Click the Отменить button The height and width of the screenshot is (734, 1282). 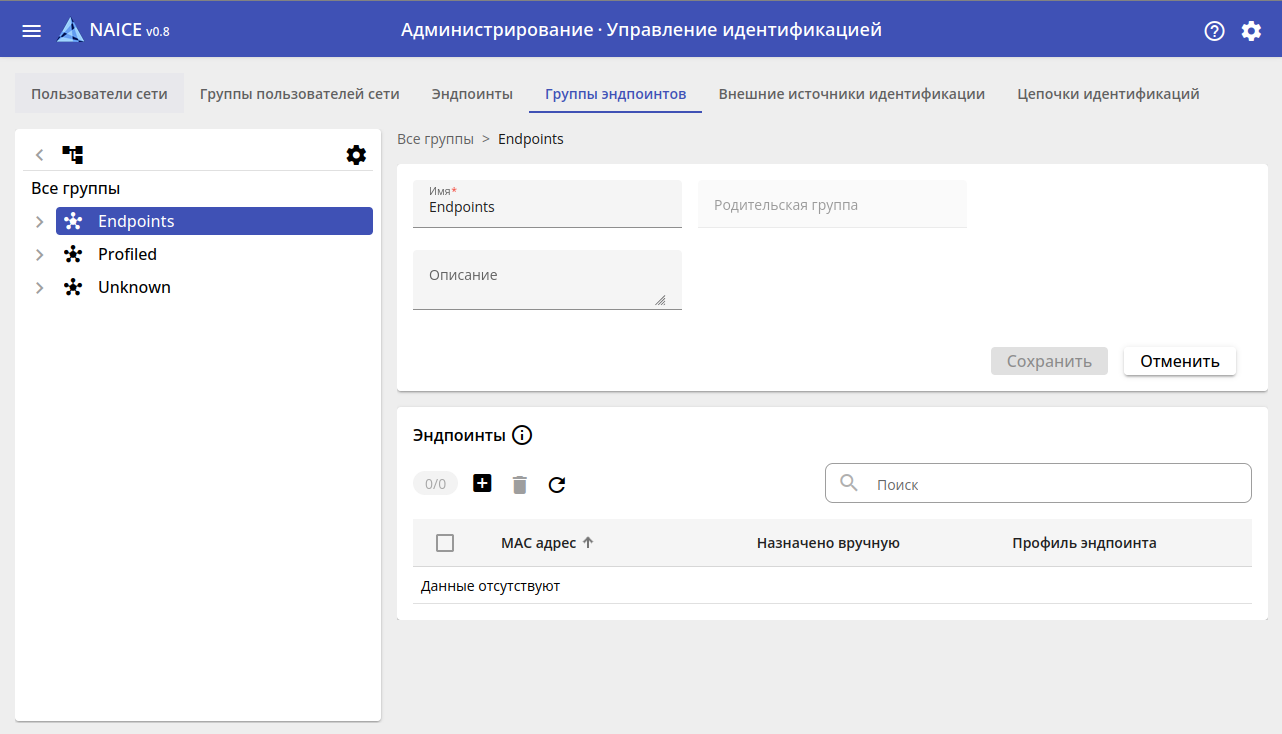pyautogui.click(x=1179, y=361)
